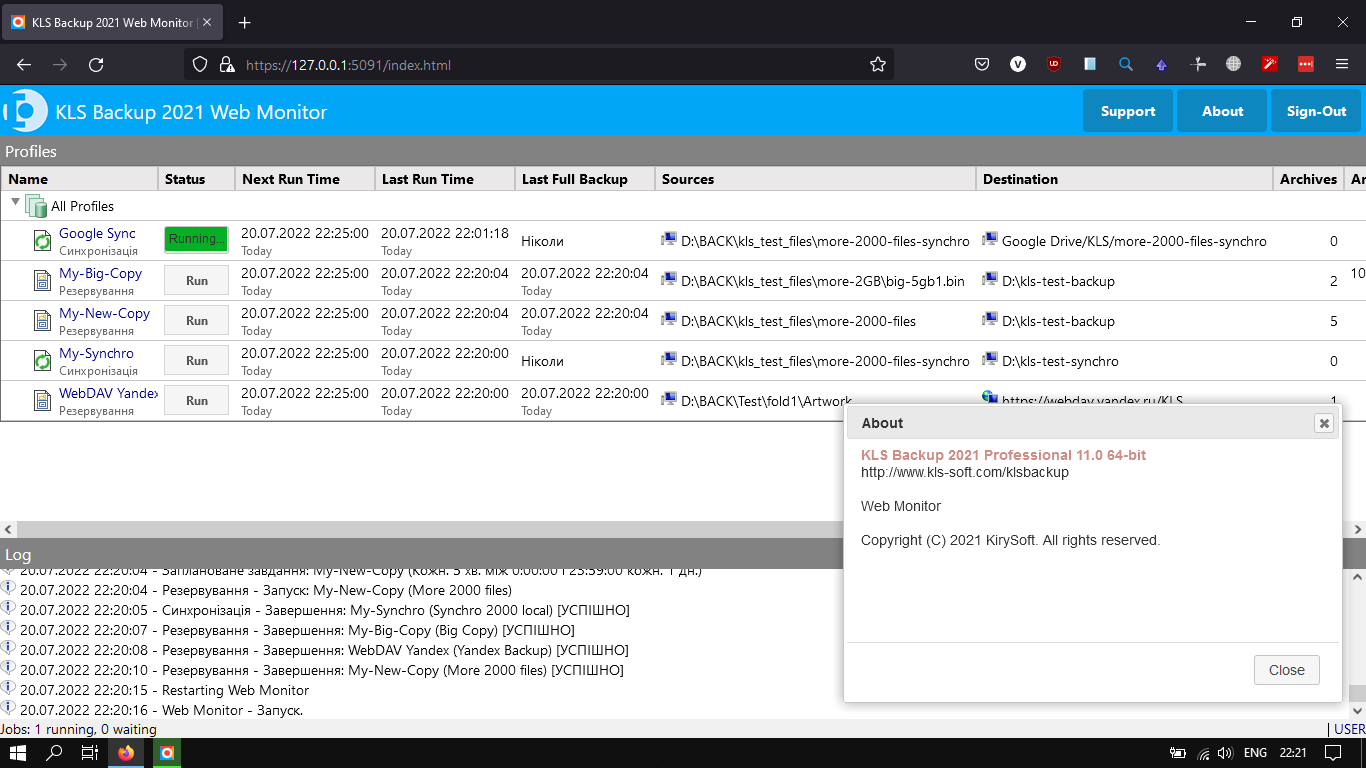Run the My-New-Copy profile
1366x768 pixels.
click(196, 320)
